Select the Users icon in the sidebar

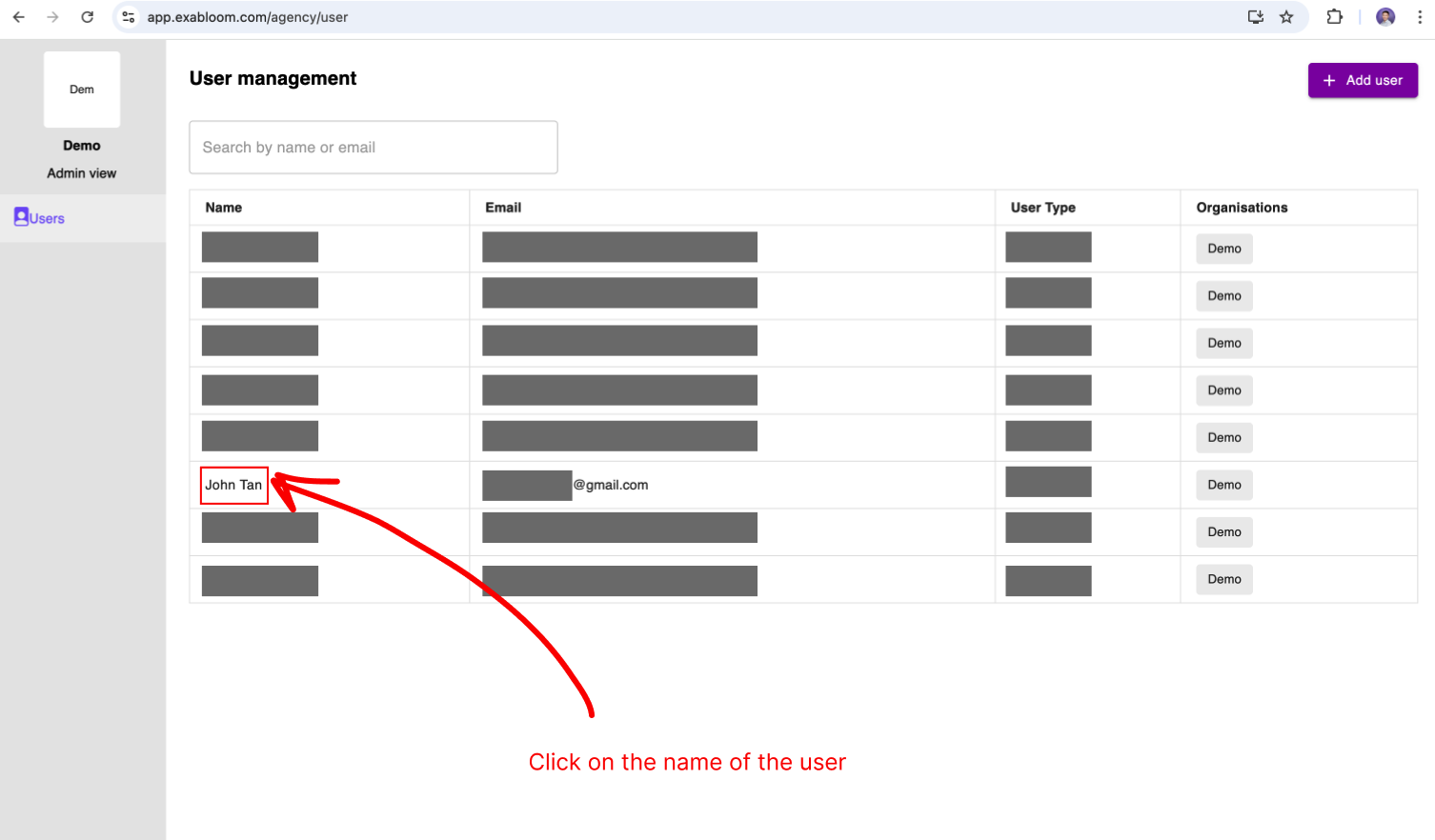[x=20, y=216]
